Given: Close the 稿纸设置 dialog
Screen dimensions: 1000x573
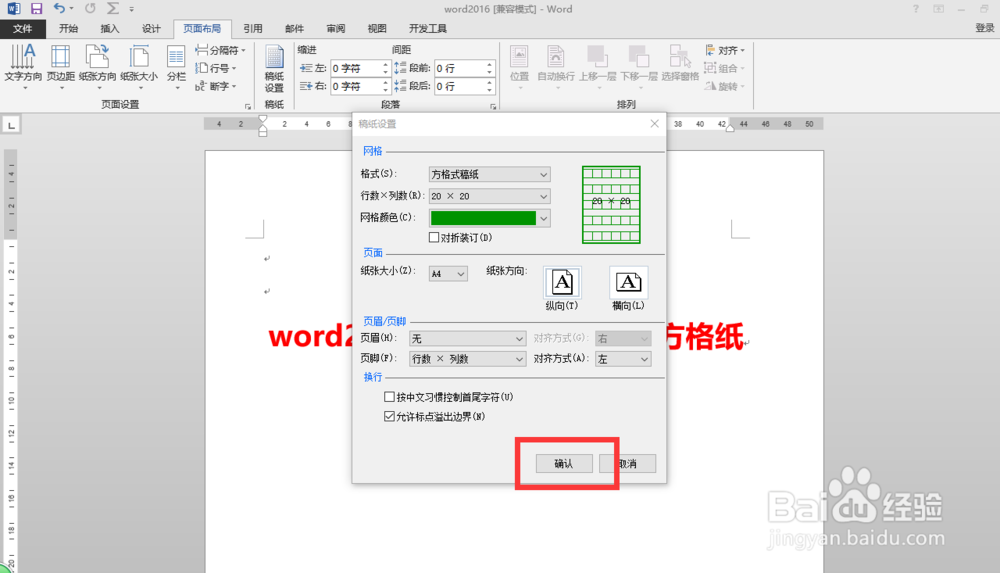Looking at the screenshot, I should (x=654, y=123).
